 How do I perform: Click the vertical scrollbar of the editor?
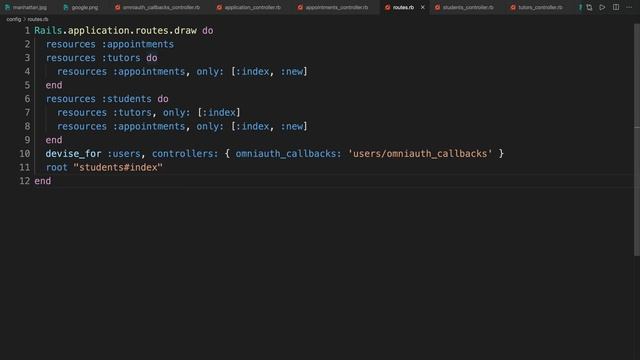(637, 139)
